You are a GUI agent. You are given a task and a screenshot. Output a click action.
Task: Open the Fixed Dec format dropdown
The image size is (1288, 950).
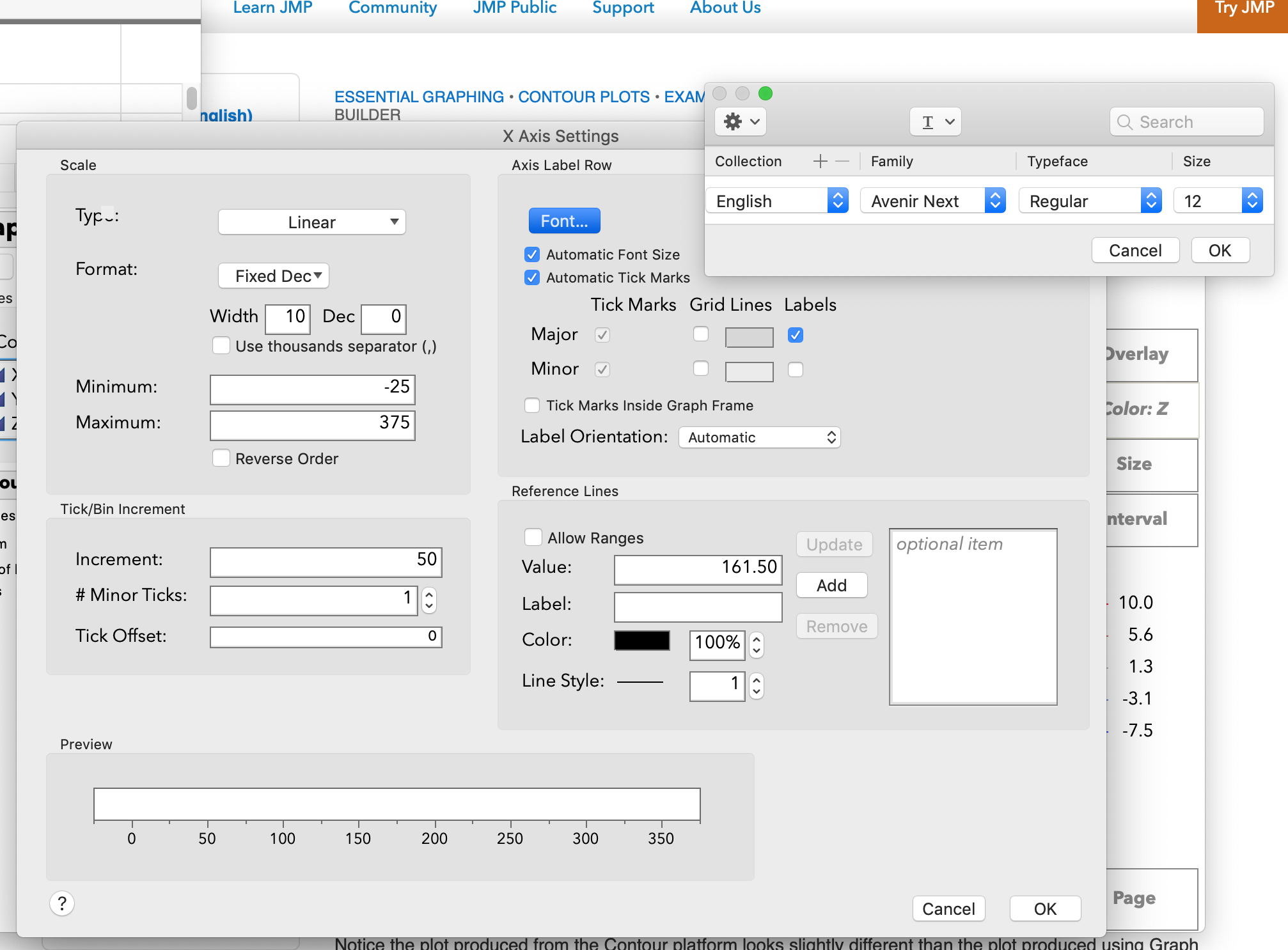coord(273,276)
